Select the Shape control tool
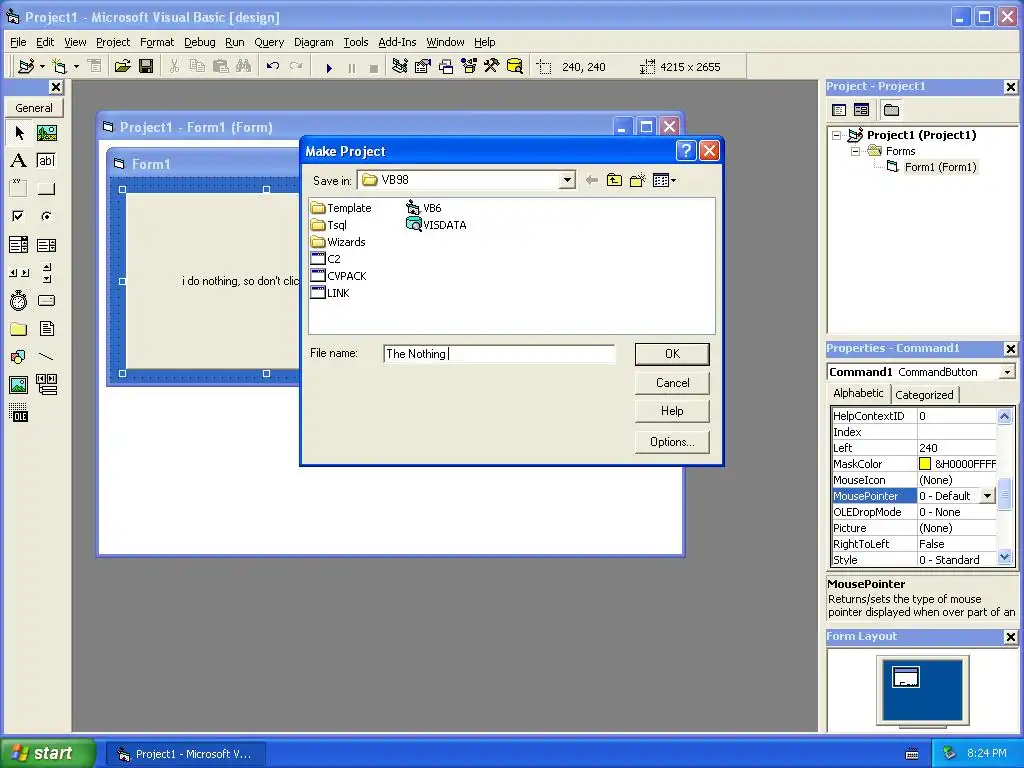This screenshot has width=1024, height=768. (19, 357)
